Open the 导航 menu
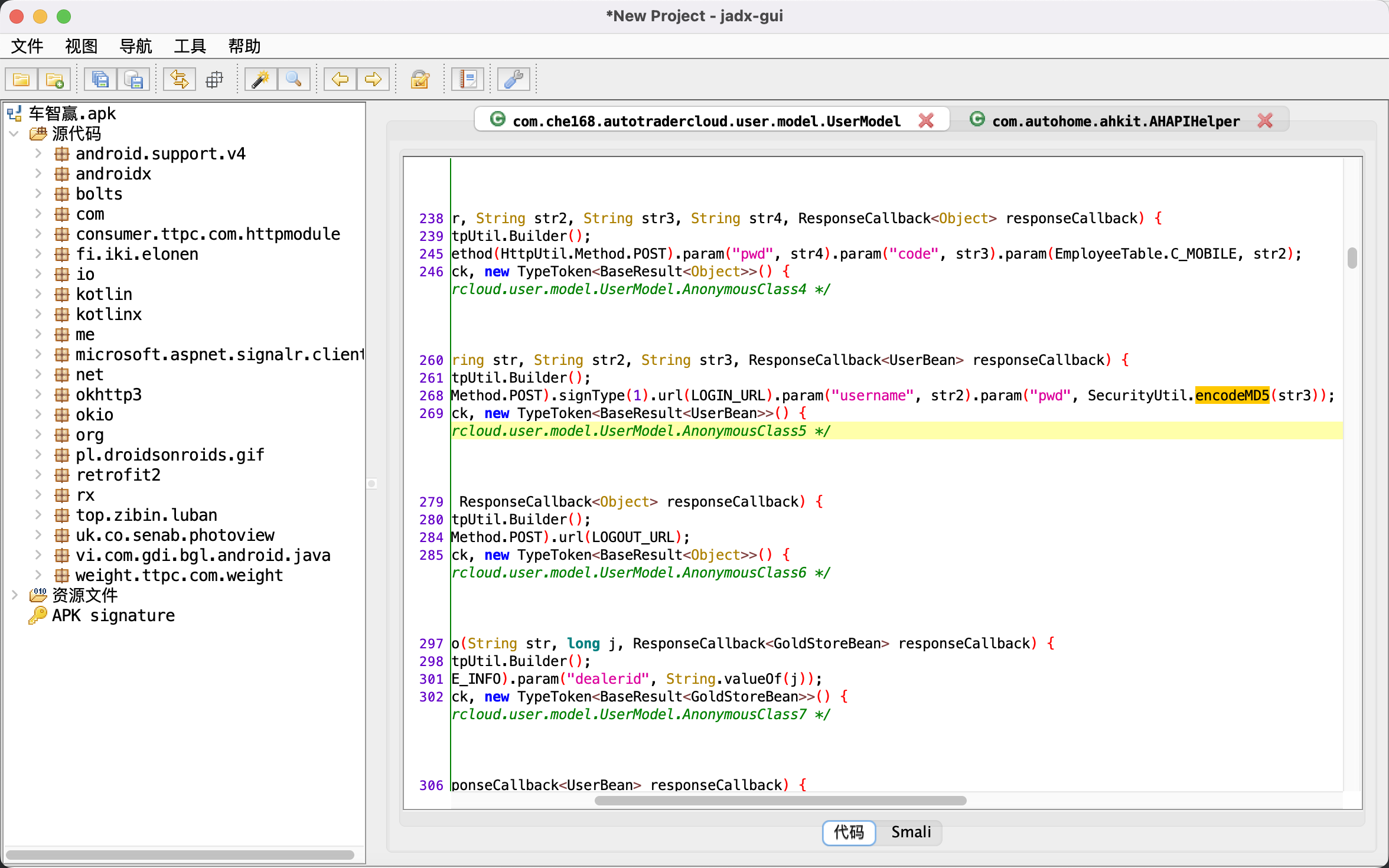The width and height of the screenshot is (1389, 868). pos(135,46)
